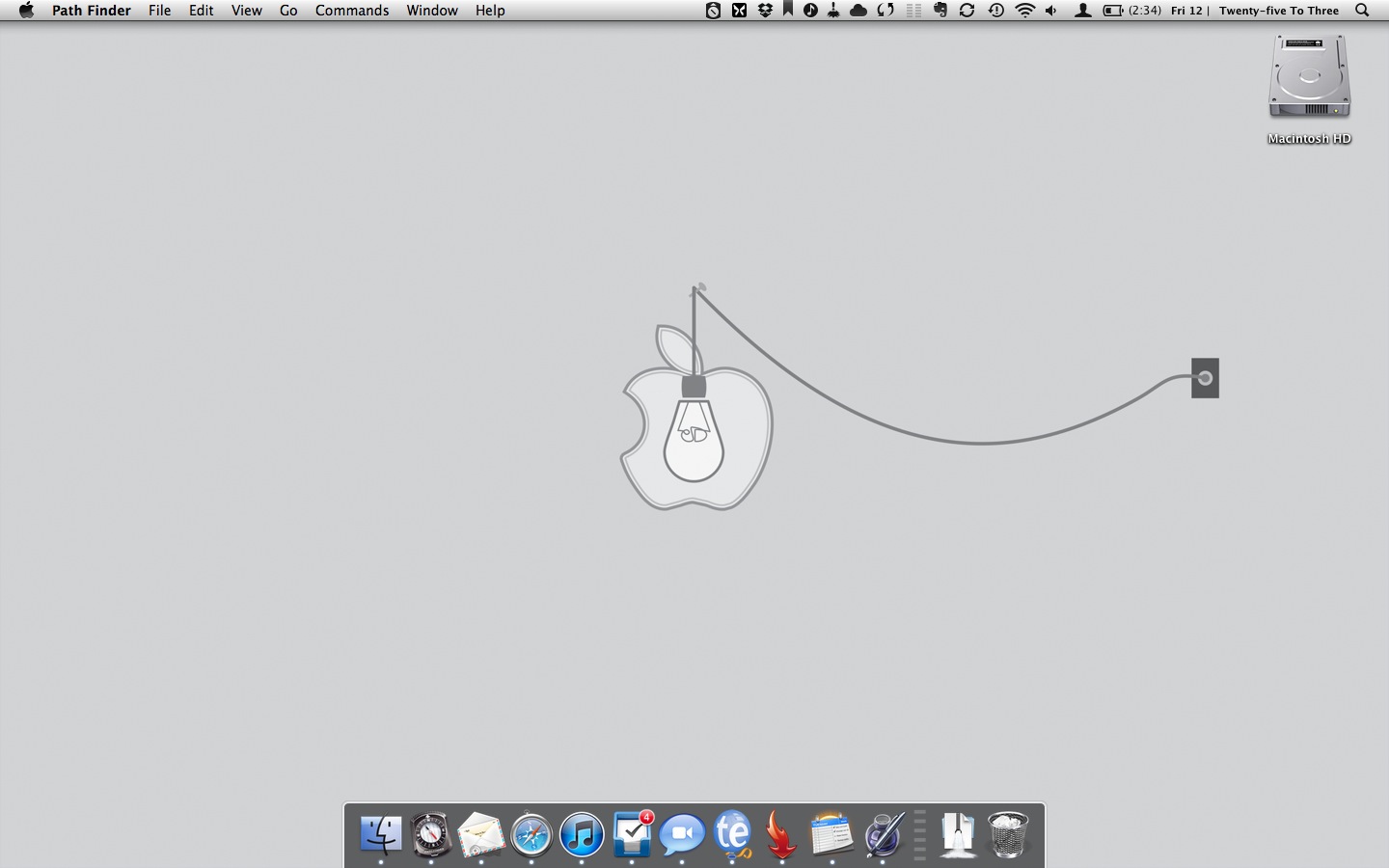Screen dimensions: 1389x868
Task: Open the Go menu
Action: pyautogui.click(x=288, y=11)
